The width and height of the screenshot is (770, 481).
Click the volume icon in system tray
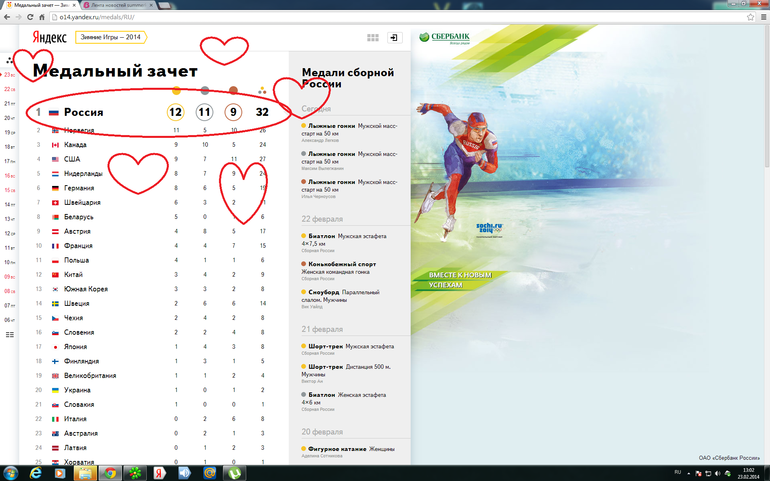(717, 474)
